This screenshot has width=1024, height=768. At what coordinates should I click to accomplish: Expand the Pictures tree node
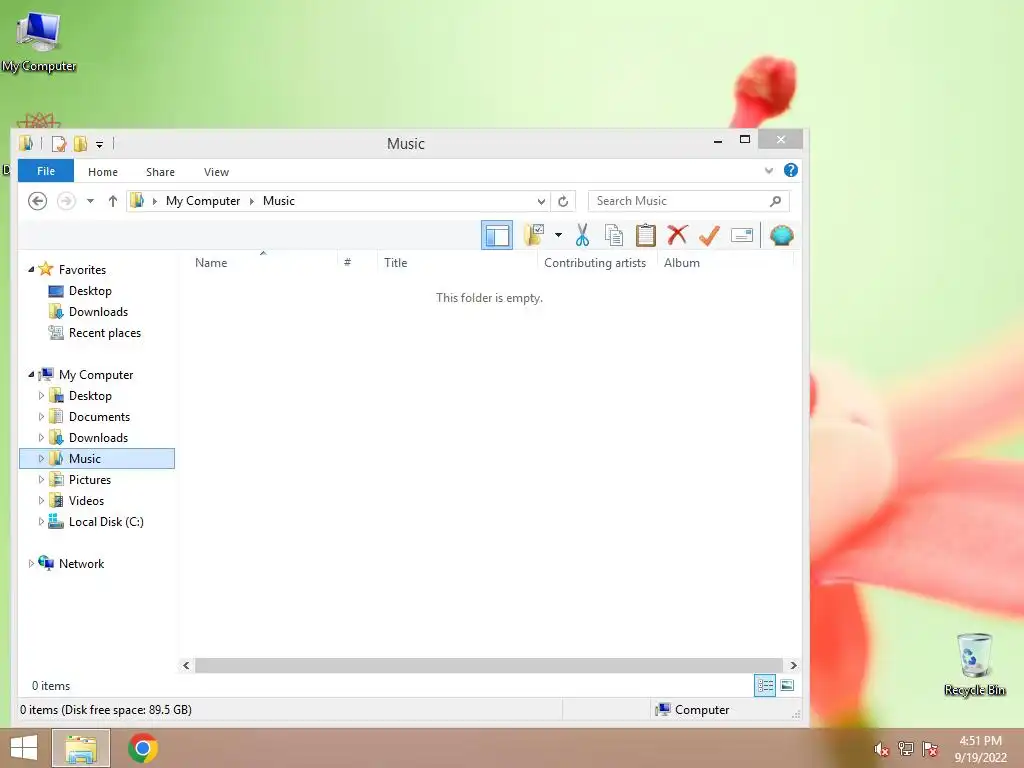[x=41, y=479]
